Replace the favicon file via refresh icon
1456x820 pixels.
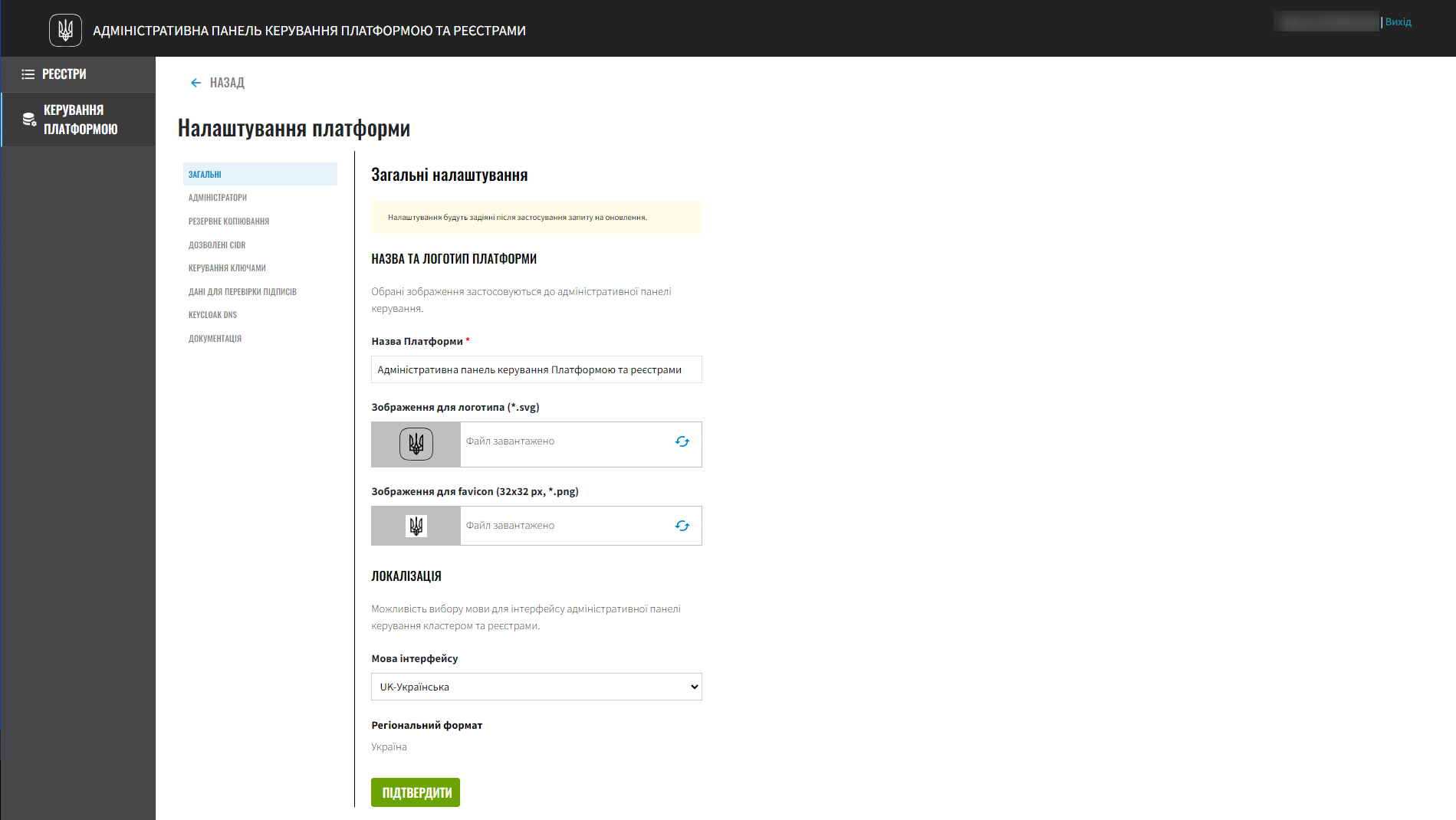(x=682, y=526)
